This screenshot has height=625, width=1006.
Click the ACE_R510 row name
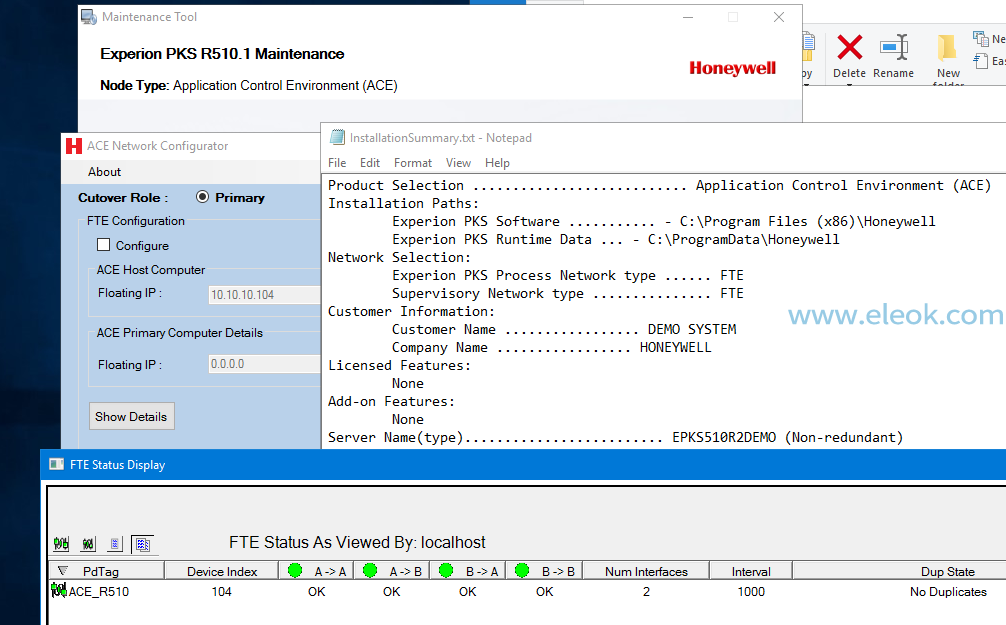[x=99, y=592]
